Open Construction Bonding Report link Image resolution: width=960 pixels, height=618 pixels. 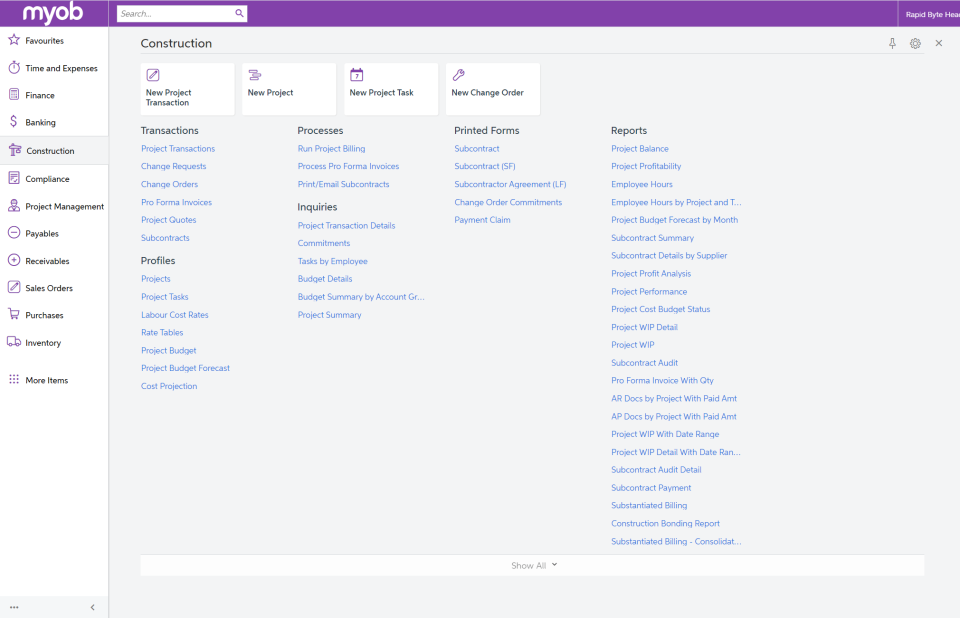pos(666,524)
